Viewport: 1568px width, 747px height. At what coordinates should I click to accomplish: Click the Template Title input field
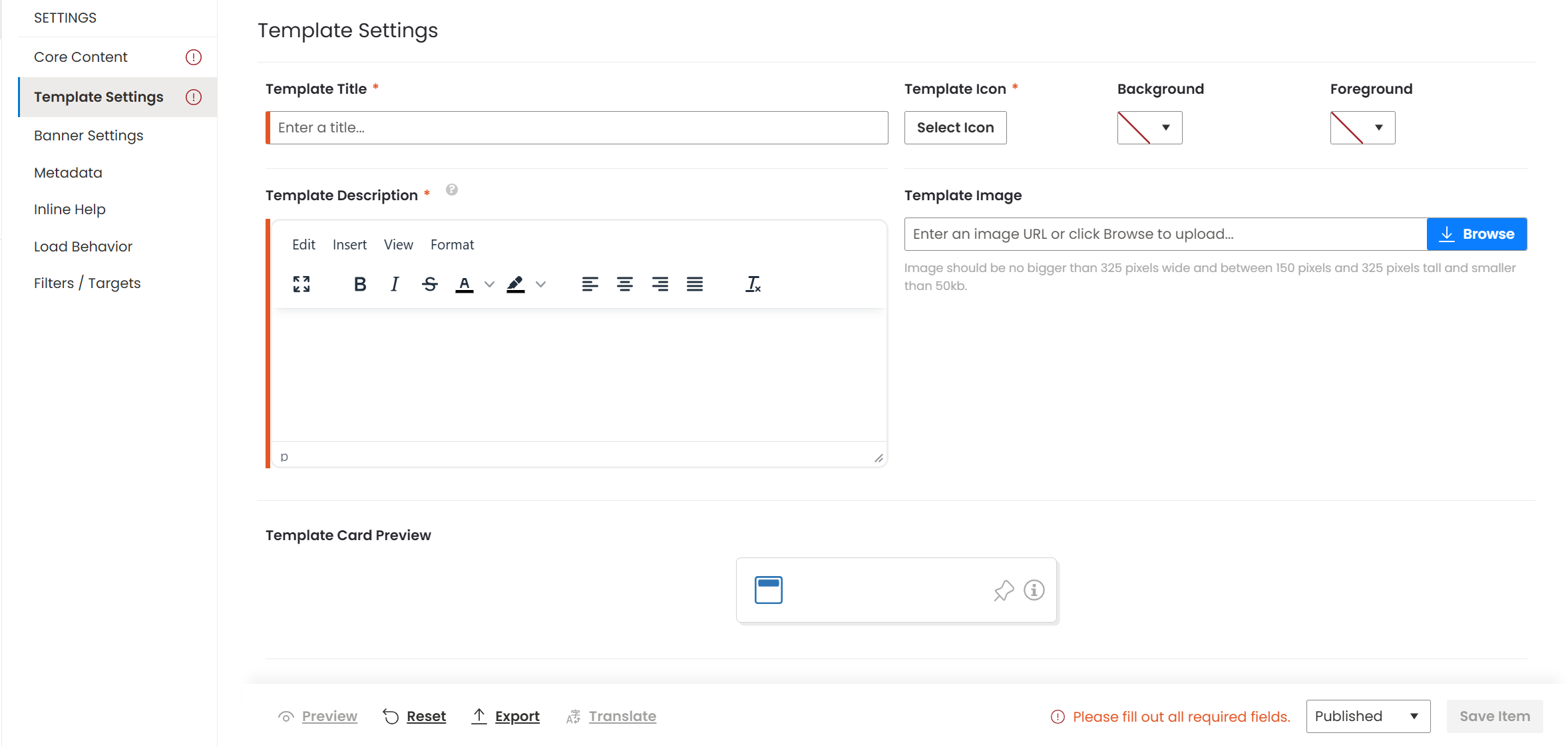[x=578, y=128]
